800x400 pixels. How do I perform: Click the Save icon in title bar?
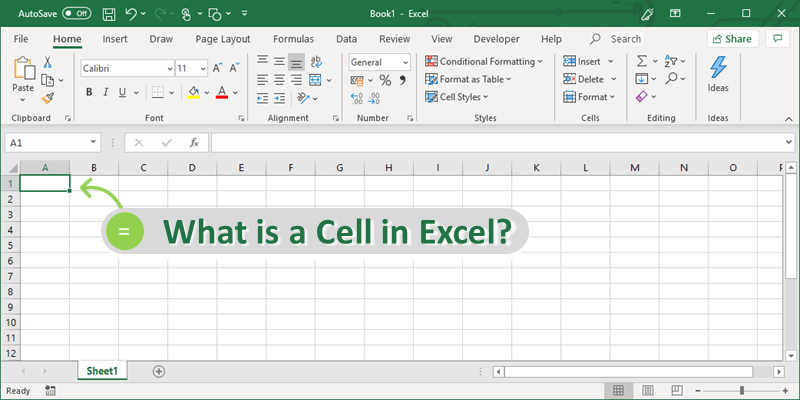(109, 14)
